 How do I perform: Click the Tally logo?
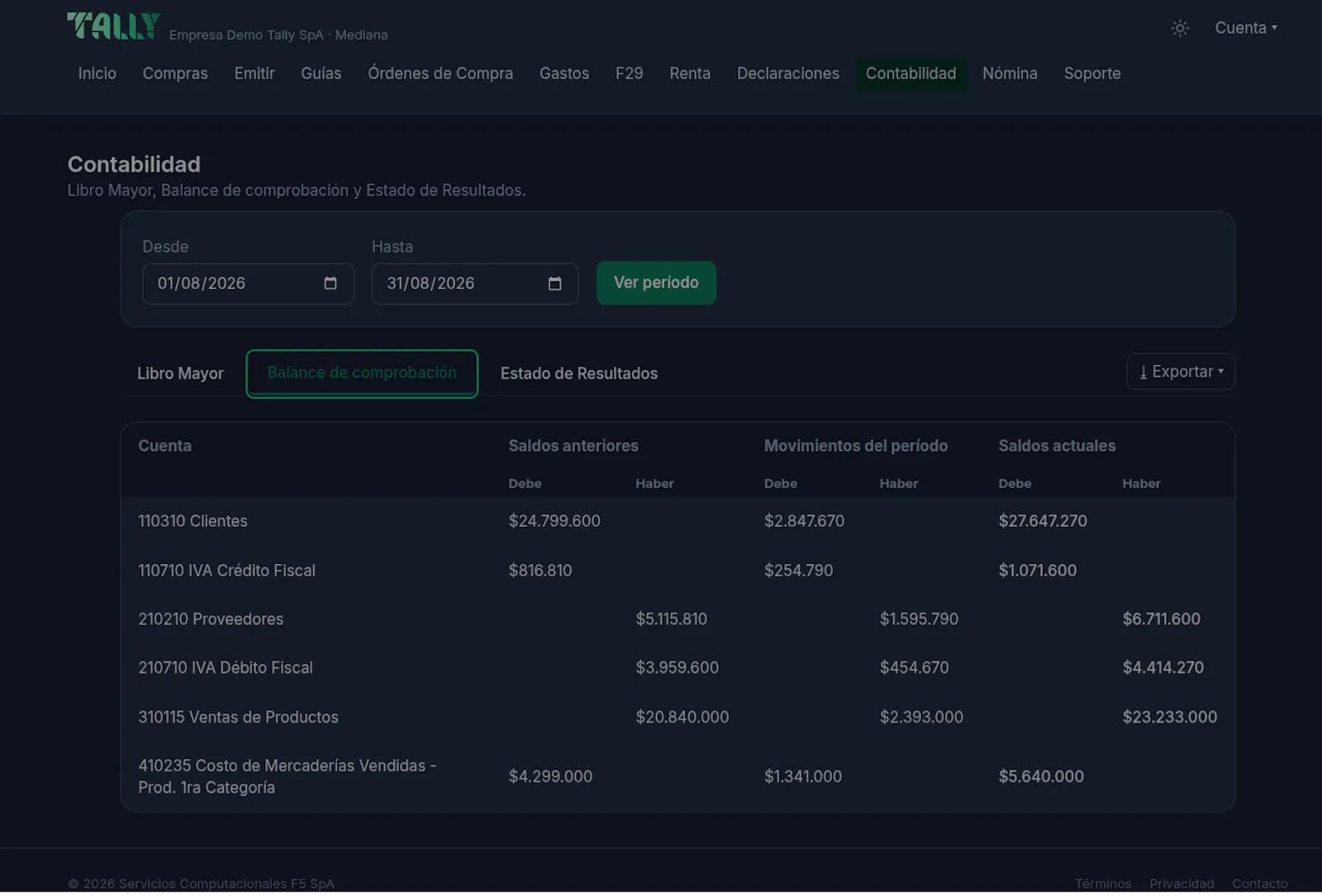[x=113, y=26]
